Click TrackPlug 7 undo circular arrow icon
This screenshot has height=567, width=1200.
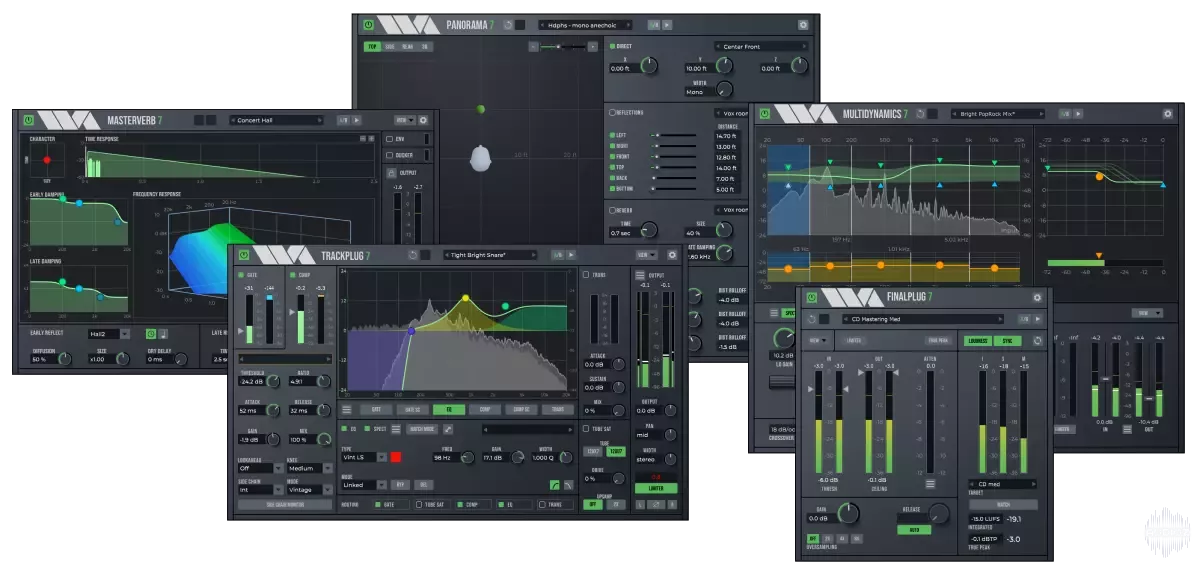[413, 255]
